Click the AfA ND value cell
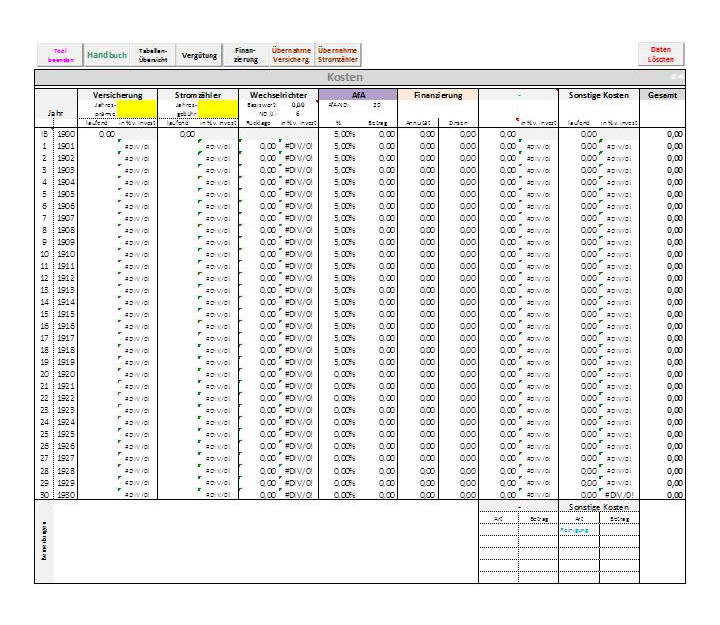This screenshot has height=625, width=720. [376, 104]
